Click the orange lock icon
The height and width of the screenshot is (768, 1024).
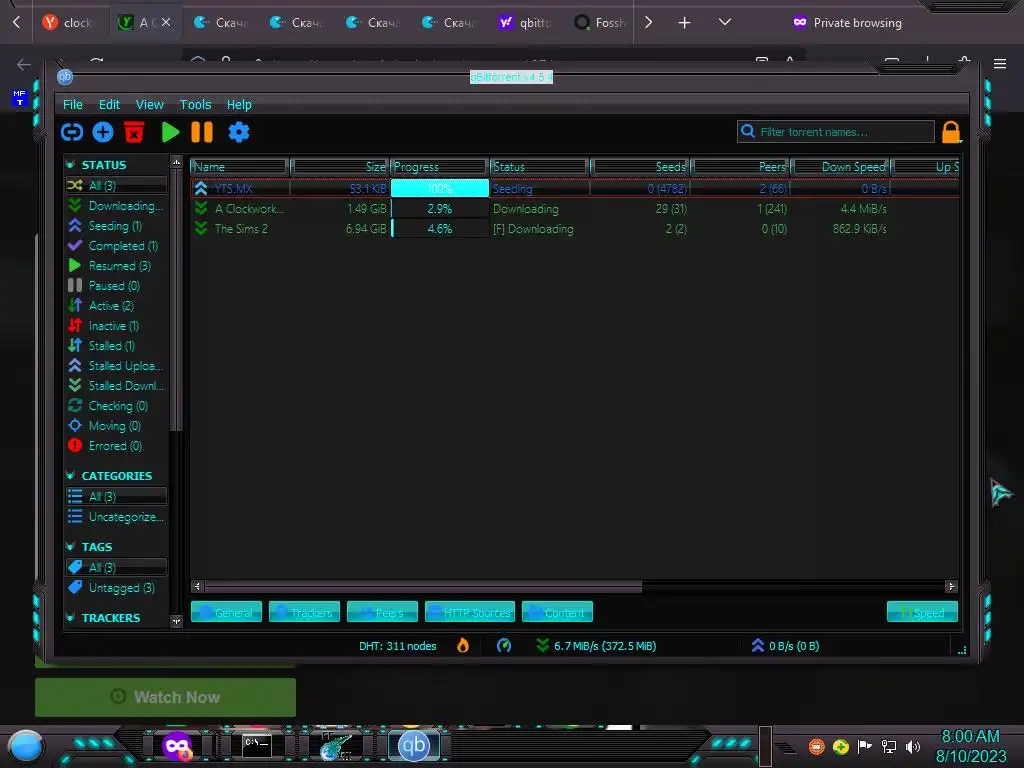pyautogui.click(x=951, y=133)
